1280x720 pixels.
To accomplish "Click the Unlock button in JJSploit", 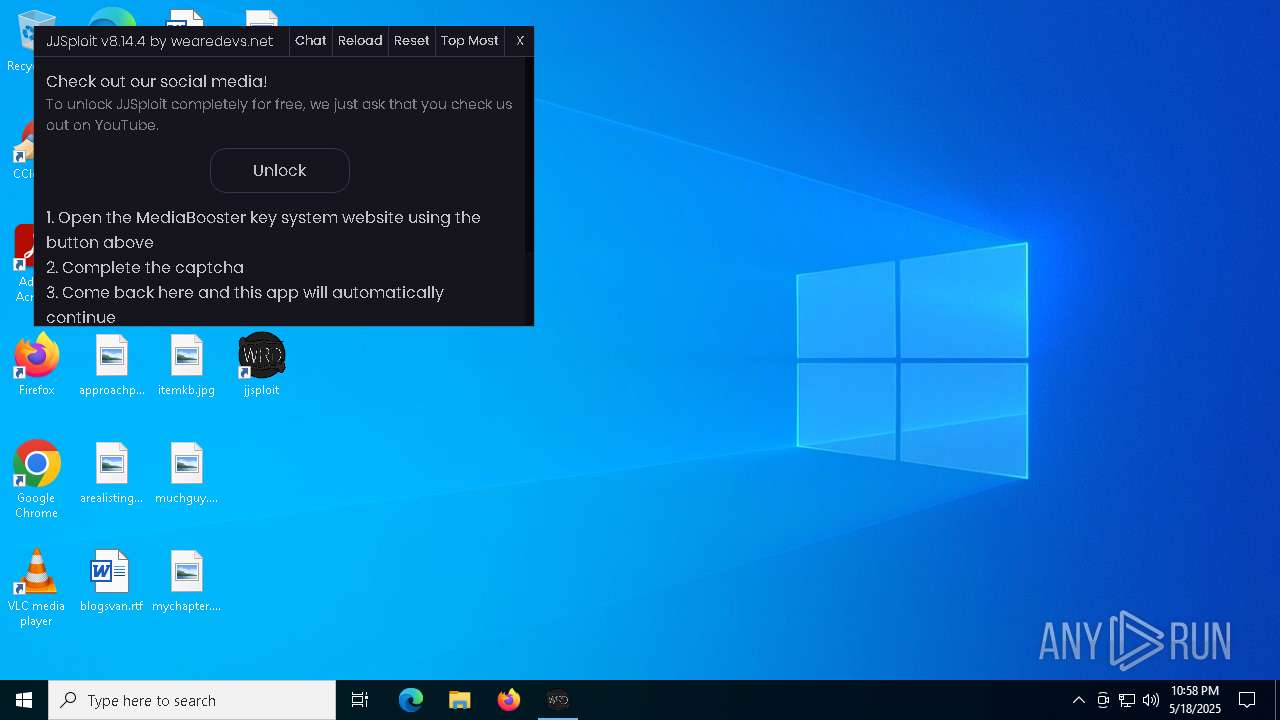I will (279, 170).
